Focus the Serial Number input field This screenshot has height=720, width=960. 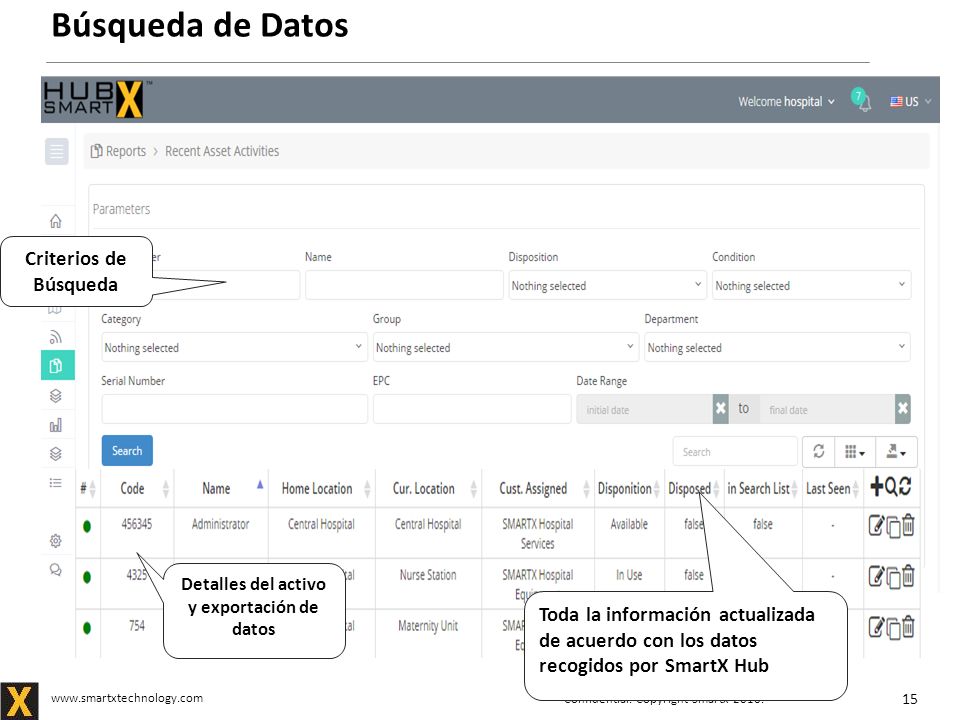pyautogui.click(x=234, y=409)
